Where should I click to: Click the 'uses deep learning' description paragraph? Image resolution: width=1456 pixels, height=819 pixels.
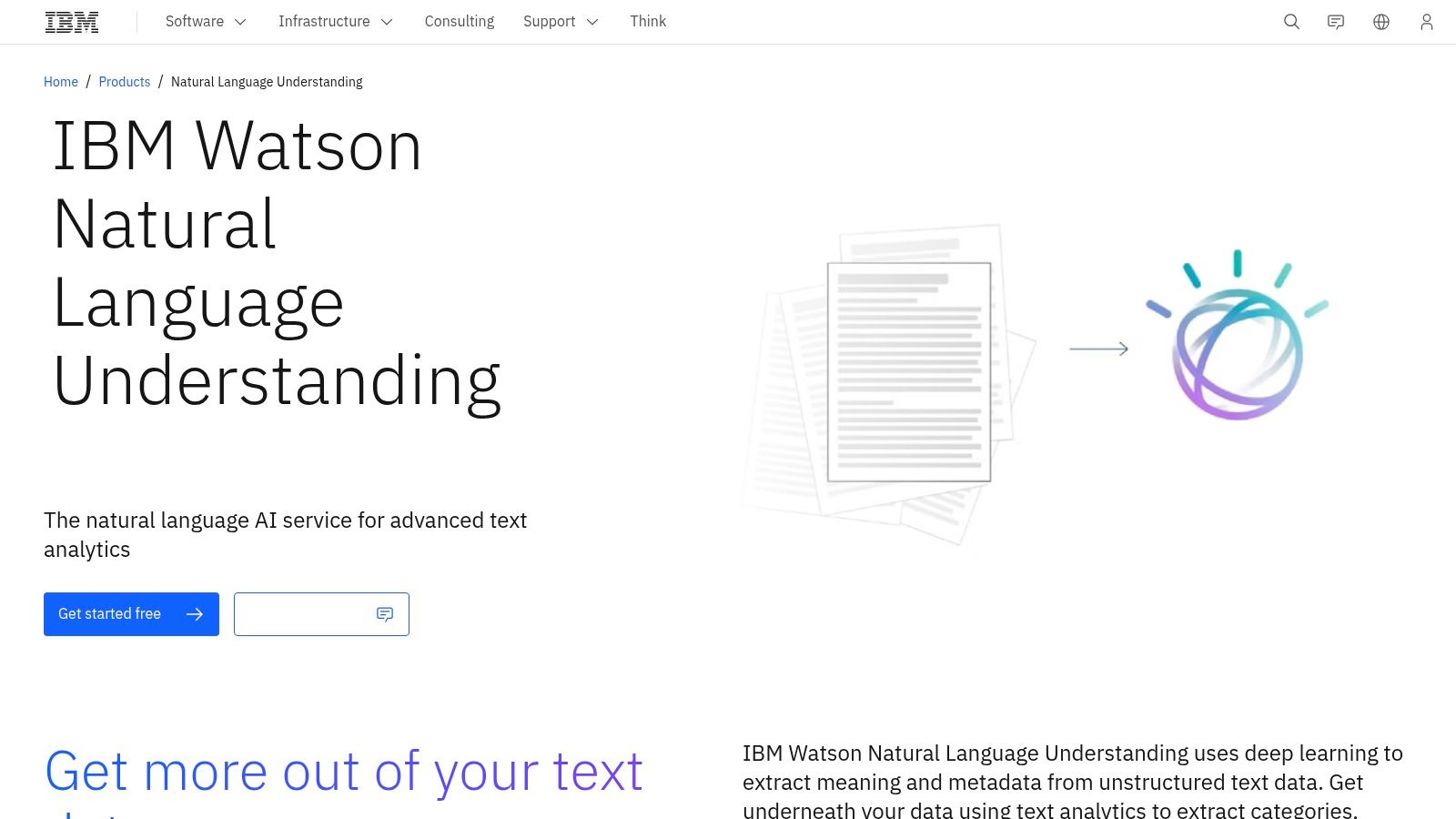click(1073, 781)
